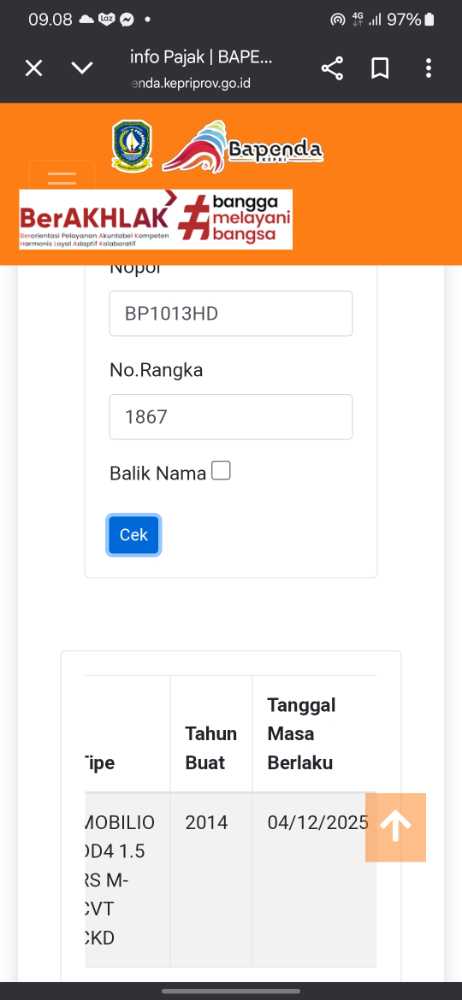The width and height of the screenshot is (462, 1000).
Task: Tap the Messenger notification icon in status bar
Action: (x=127, y=20)
